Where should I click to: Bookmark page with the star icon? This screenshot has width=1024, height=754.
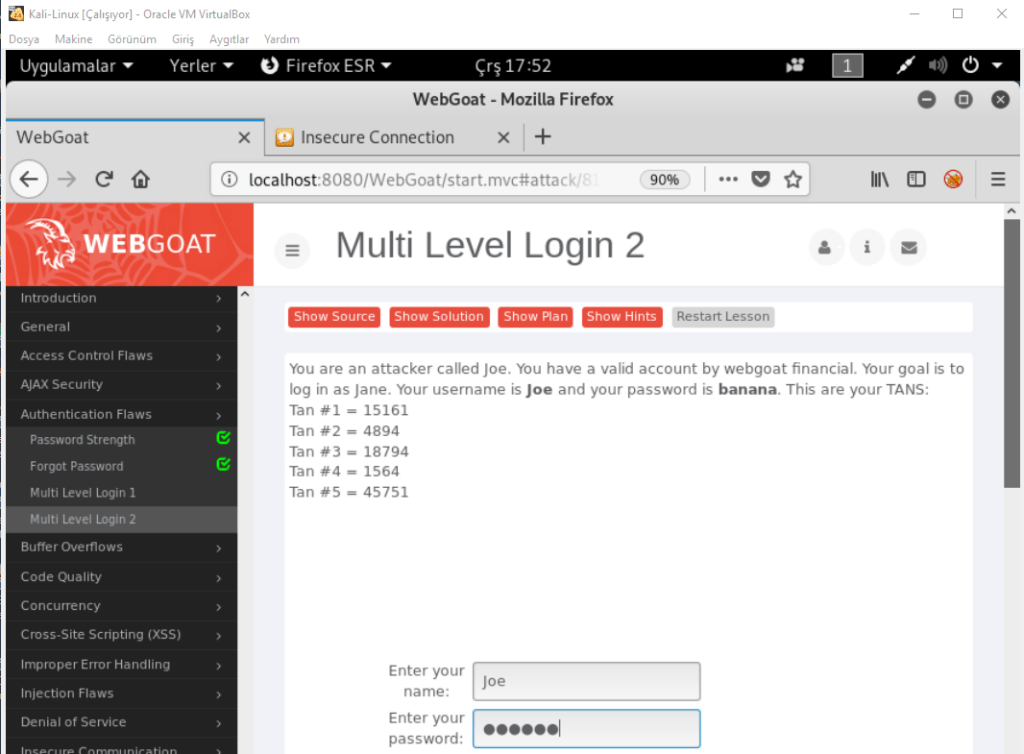point(793,180)
